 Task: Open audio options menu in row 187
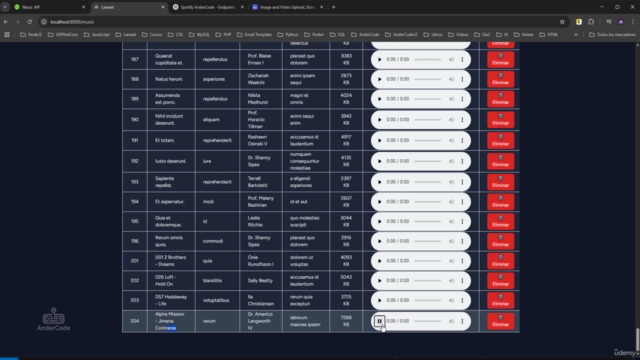(462, 60)
